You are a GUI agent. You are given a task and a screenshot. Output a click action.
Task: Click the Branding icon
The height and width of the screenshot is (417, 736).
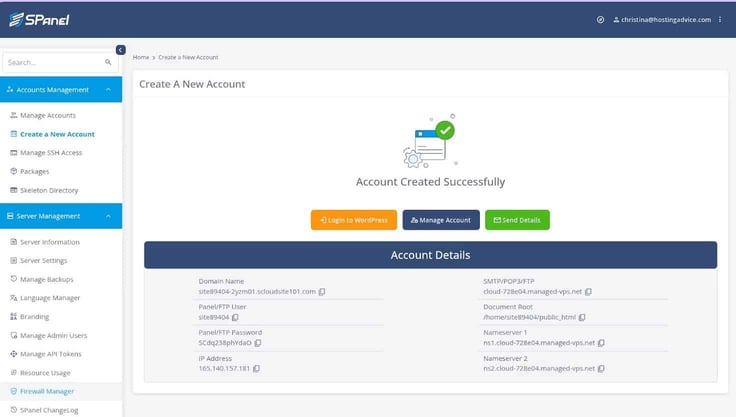pyautogui.click(x=14, y=317)
